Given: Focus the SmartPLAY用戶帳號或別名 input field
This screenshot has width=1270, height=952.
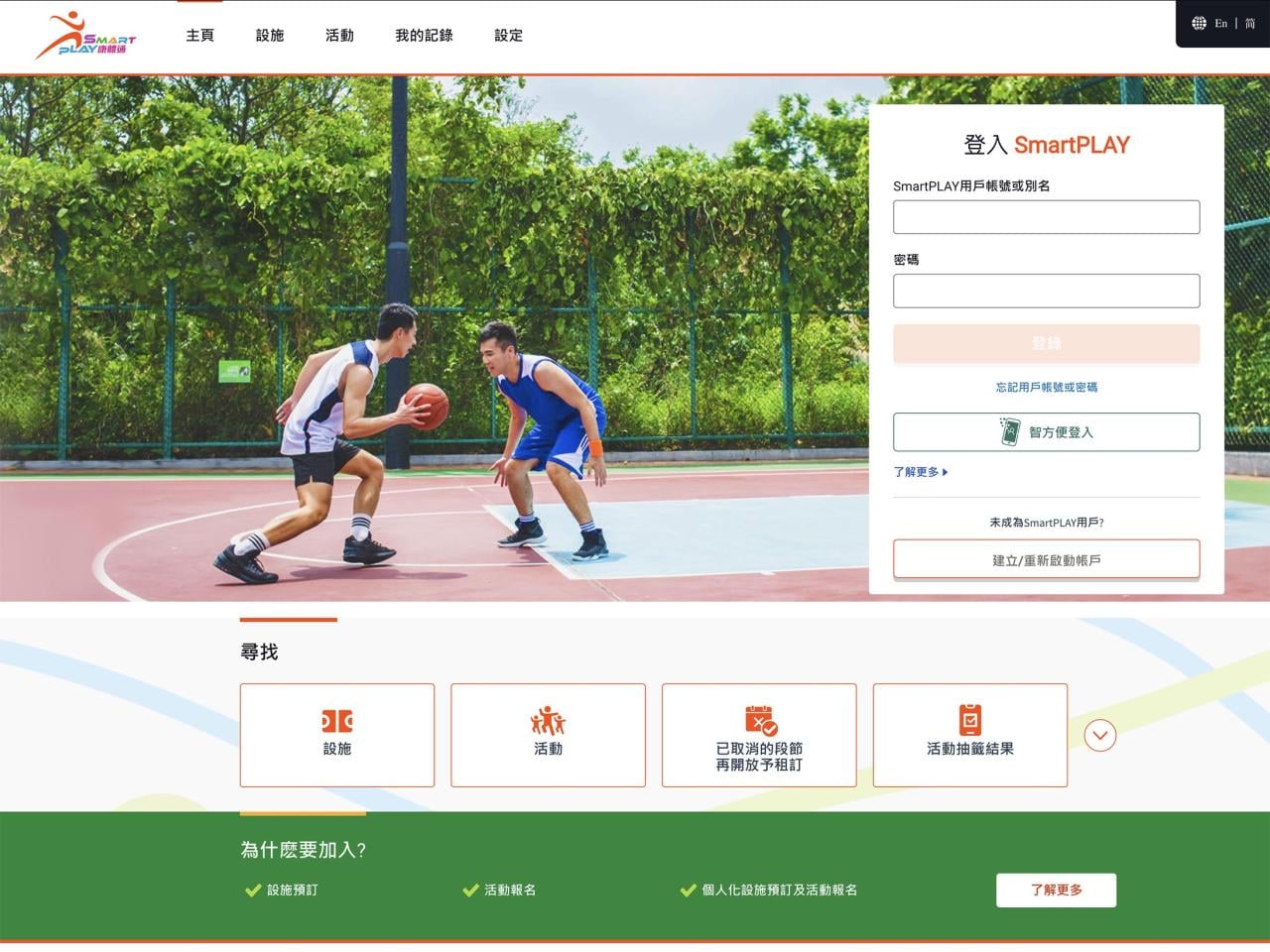Looking at the screenshot, I should point(1046,217).
